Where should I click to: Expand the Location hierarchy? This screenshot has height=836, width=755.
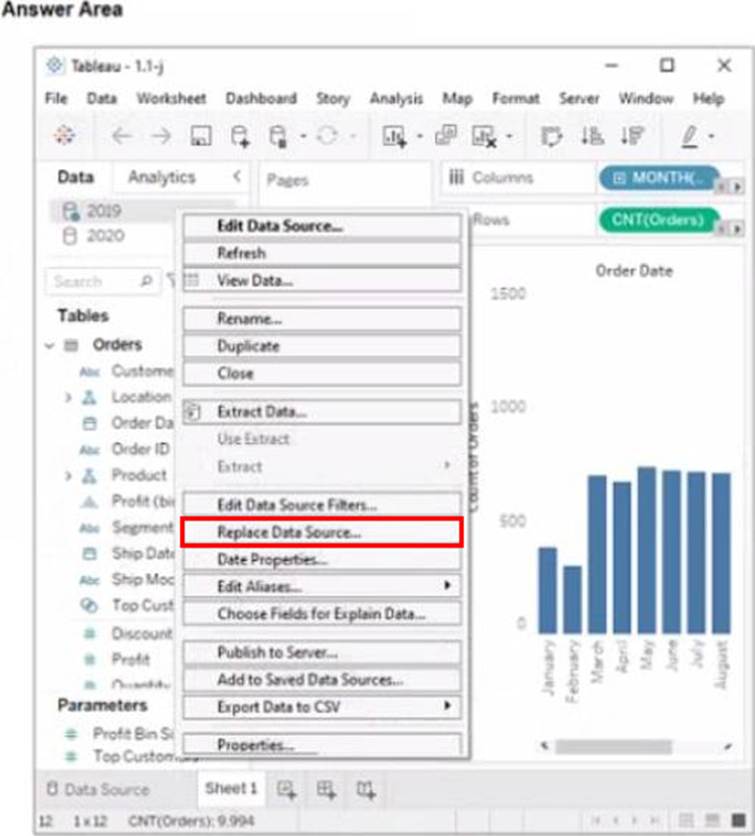[x=68, y=397]
